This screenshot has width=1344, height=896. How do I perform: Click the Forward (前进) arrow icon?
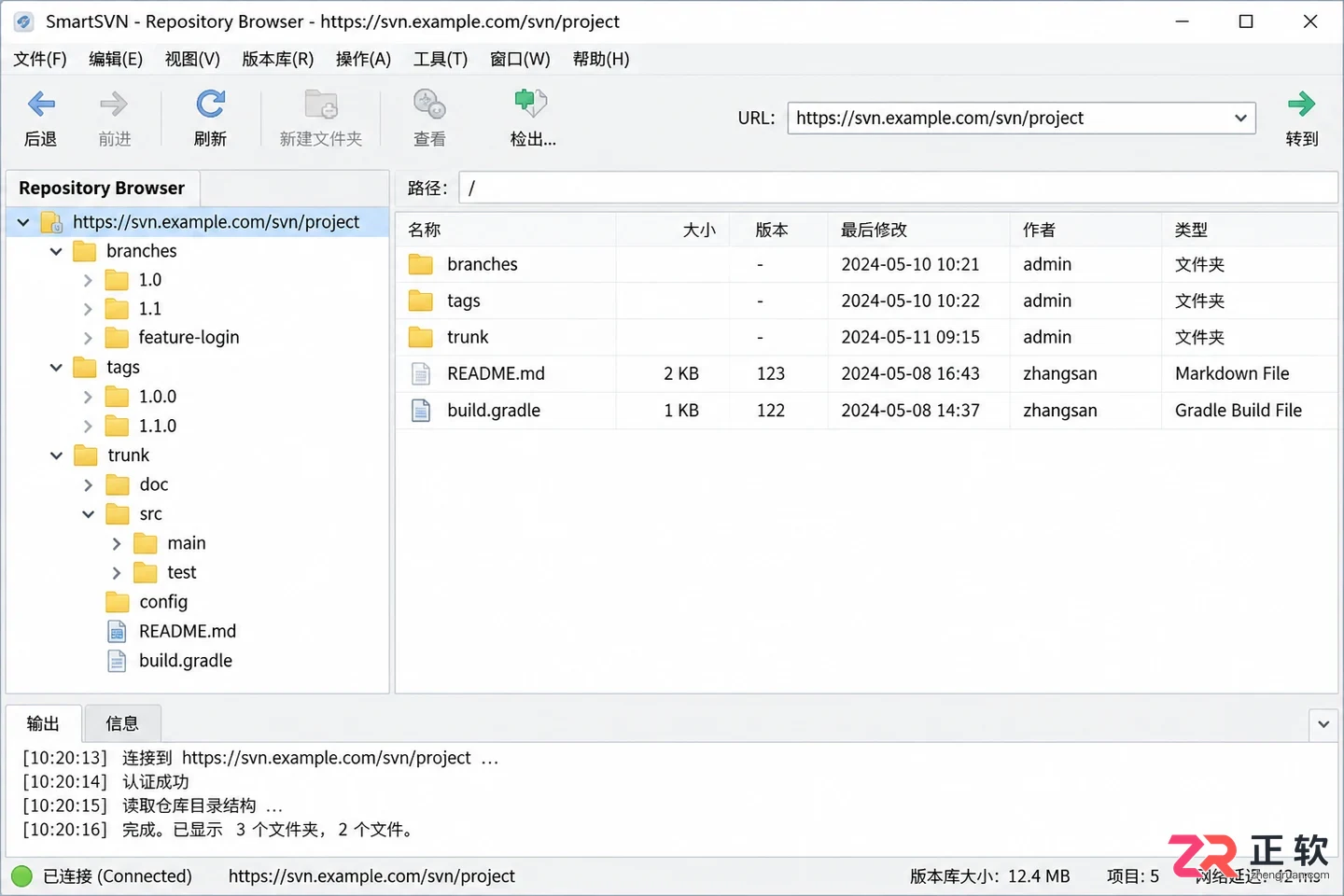[114, 104]
